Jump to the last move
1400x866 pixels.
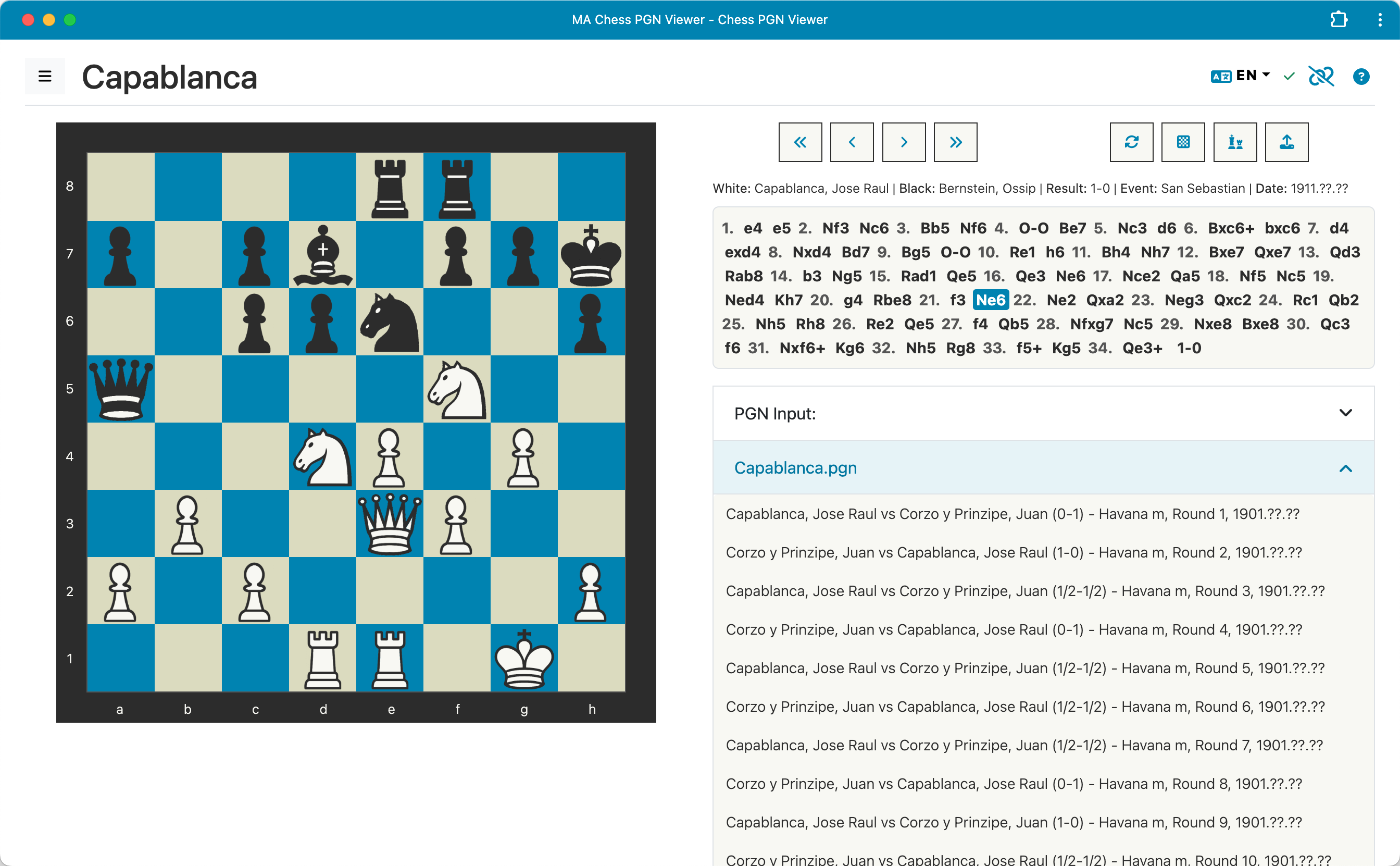pos(955,142)
